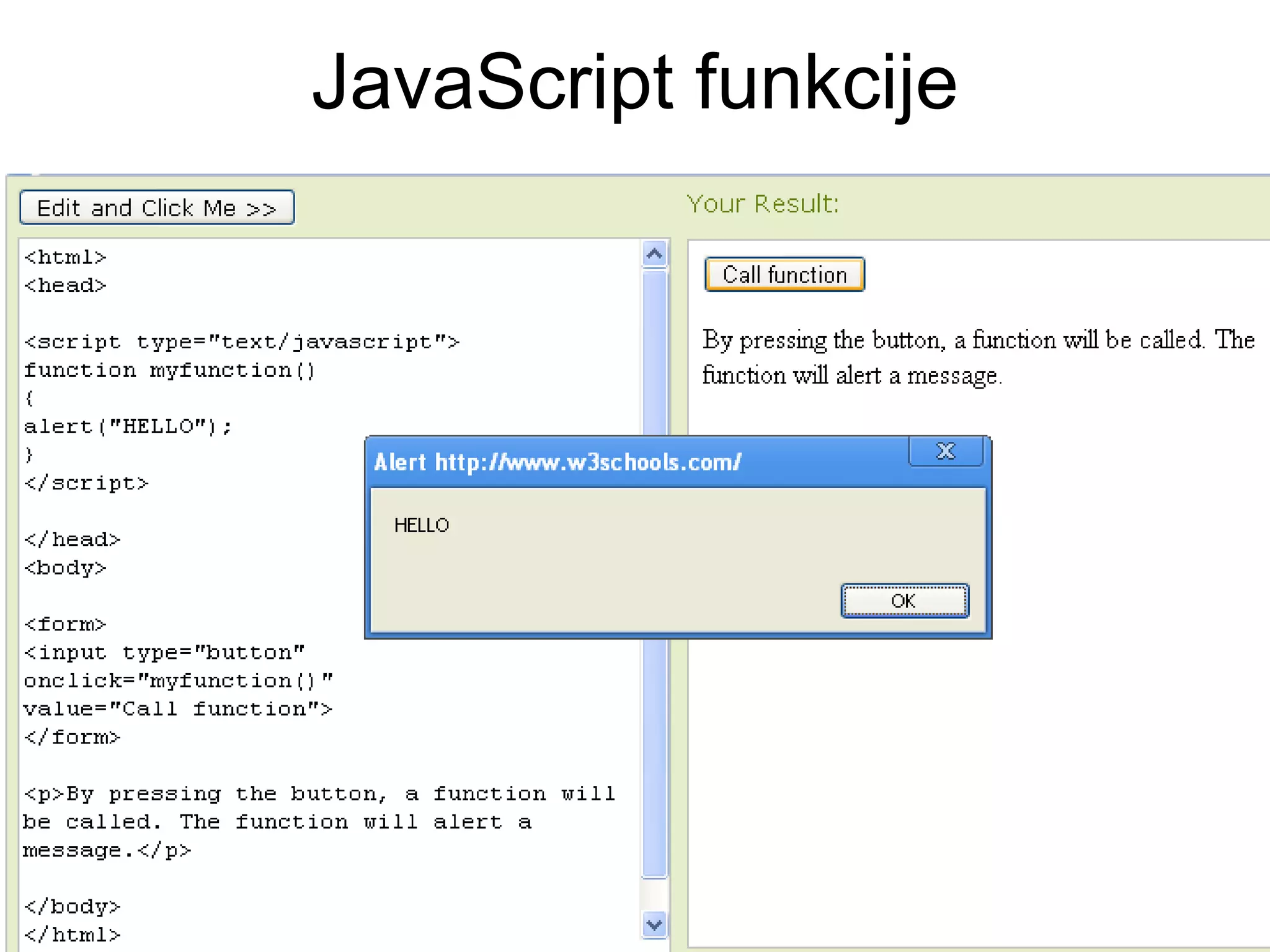
Task: Click the Call function button
Action: [784, 274]
